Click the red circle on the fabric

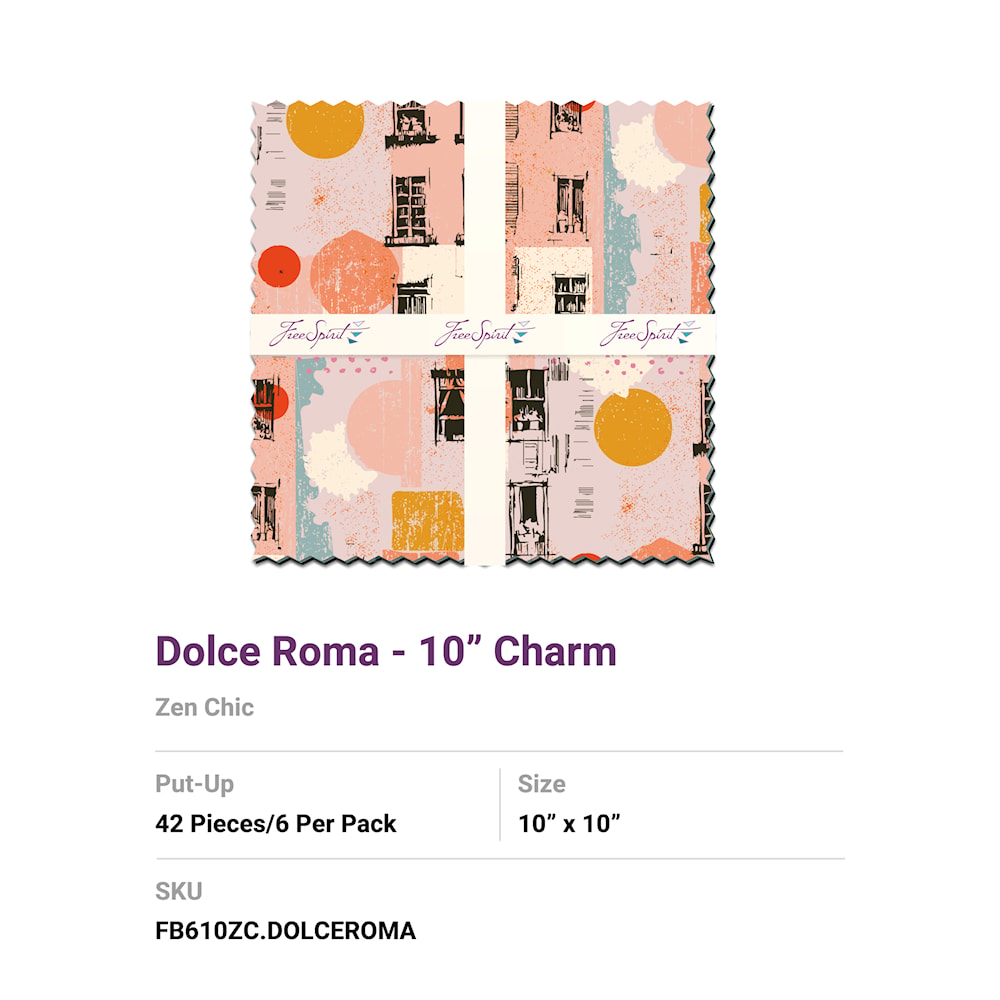(x=279, y=267)
